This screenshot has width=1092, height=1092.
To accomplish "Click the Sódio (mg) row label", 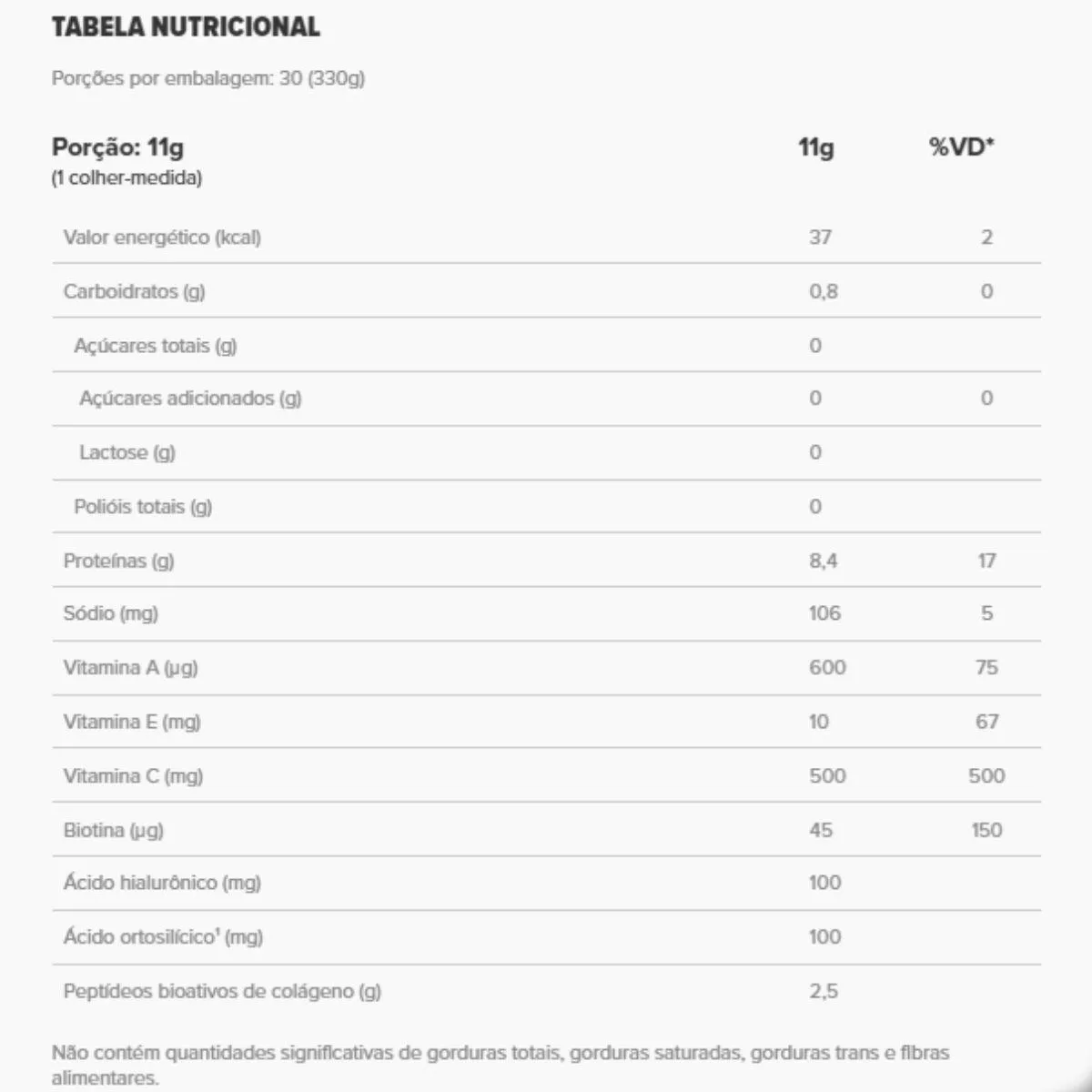I will pyautogui.click(x=110, y=613).
